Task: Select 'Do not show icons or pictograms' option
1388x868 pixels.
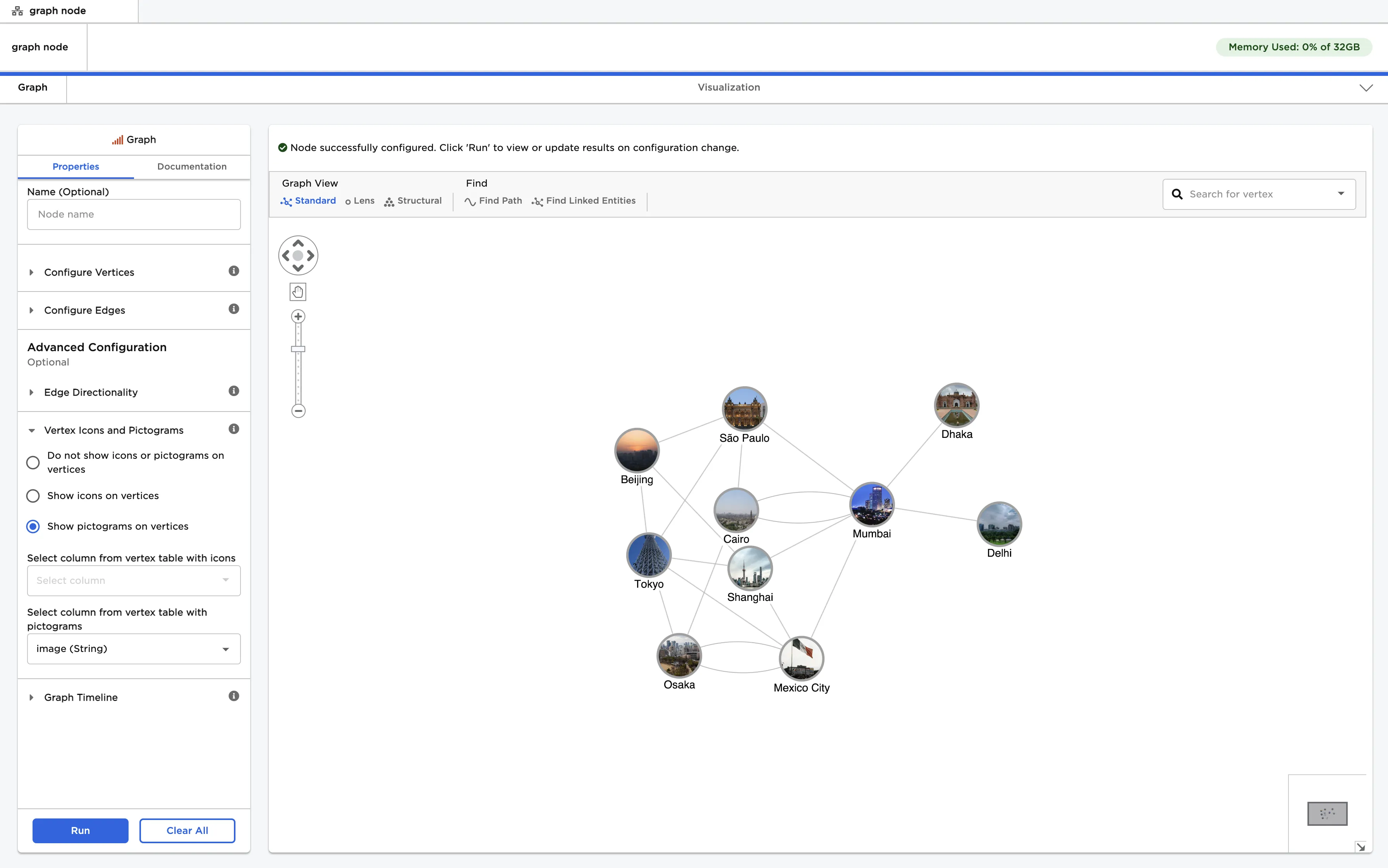Action: pyautogui.click(x=33, y=463)
